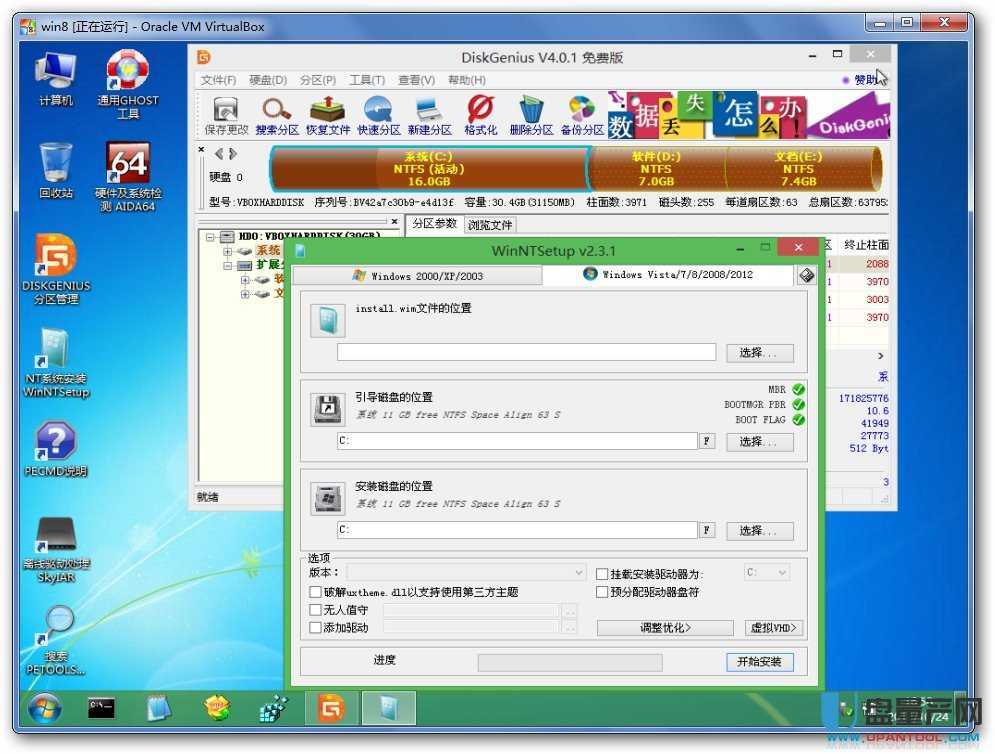
Task: Click the 保存更改 toolbar icon
Action: pos(225,112)
